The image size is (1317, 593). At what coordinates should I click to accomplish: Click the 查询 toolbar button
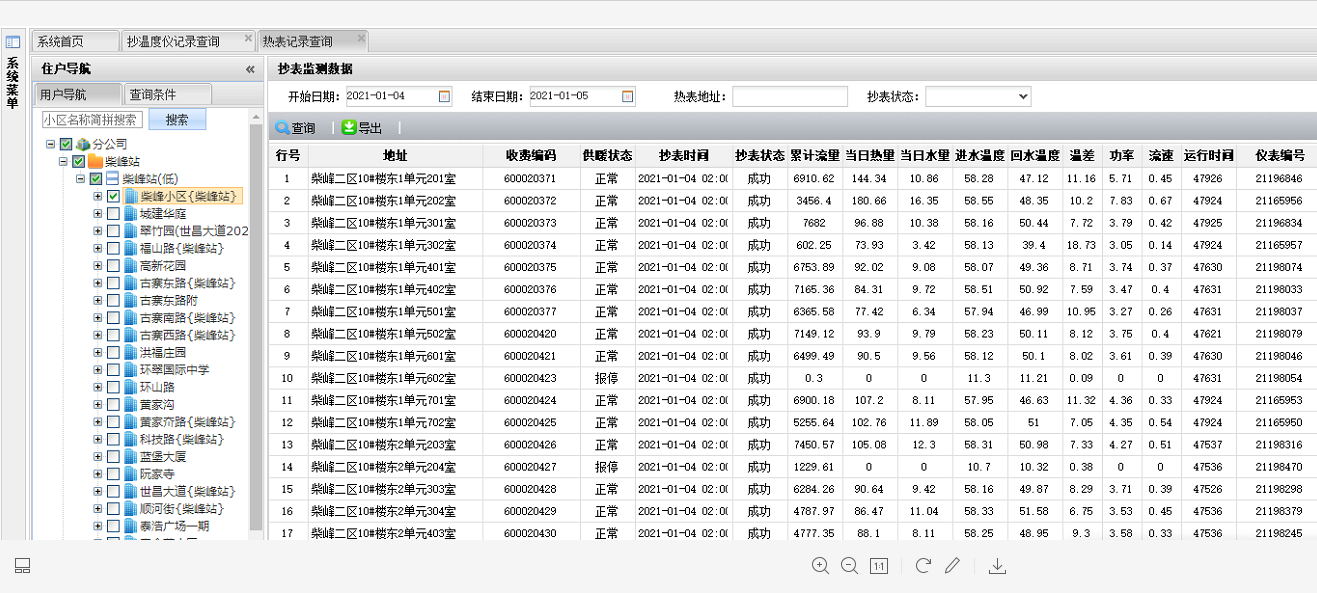(296, 128)
